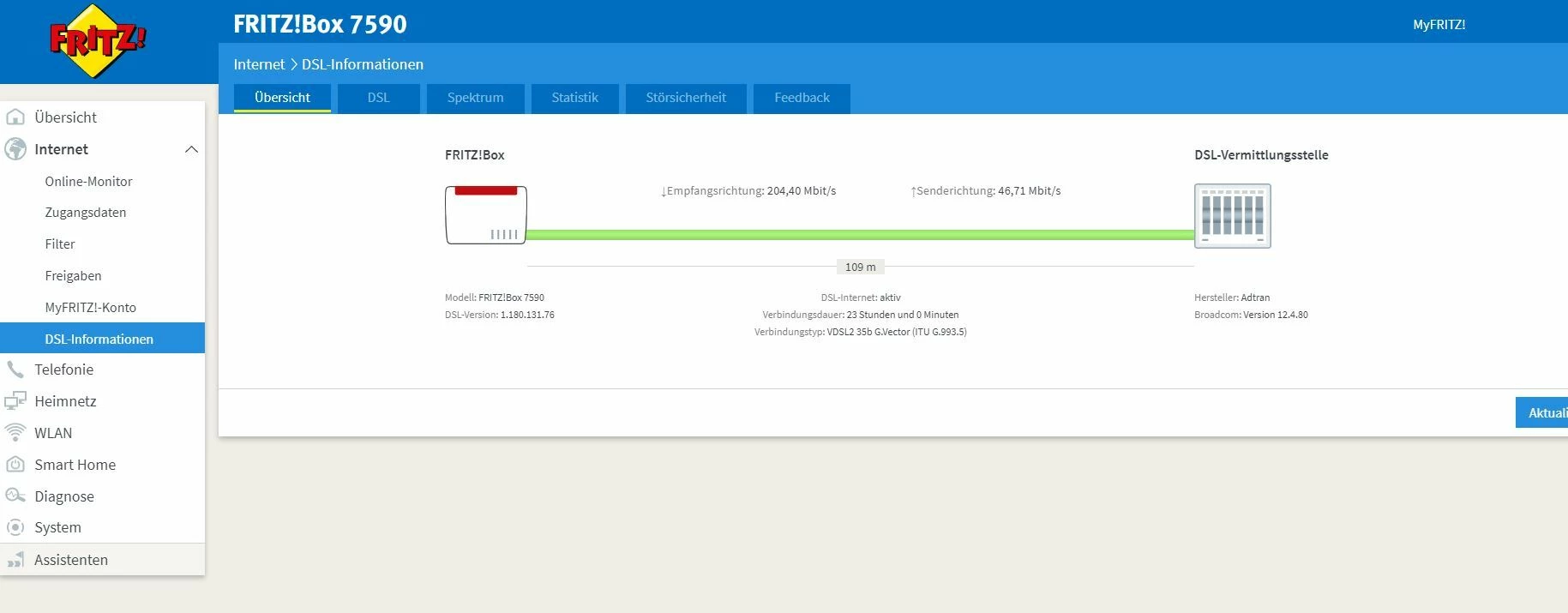Click the DSL-Internet aktiv status

coord(861,297)
